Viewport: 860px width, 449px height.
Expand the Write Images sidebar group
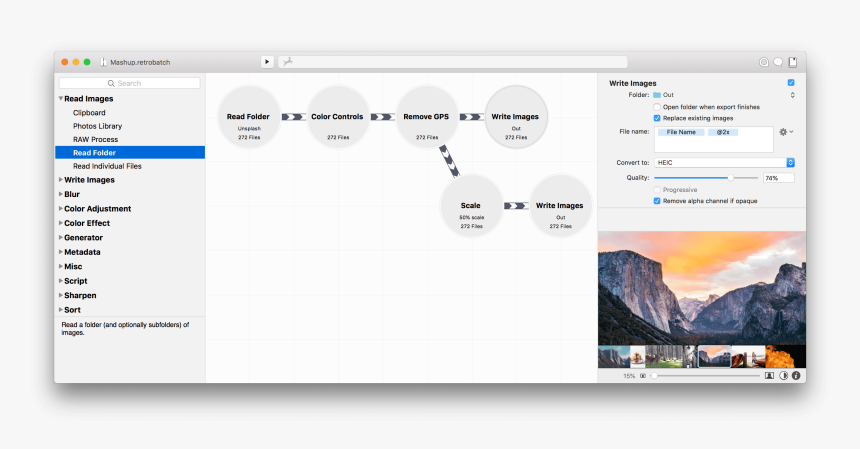pyautogui.click(x=60, y=180)
